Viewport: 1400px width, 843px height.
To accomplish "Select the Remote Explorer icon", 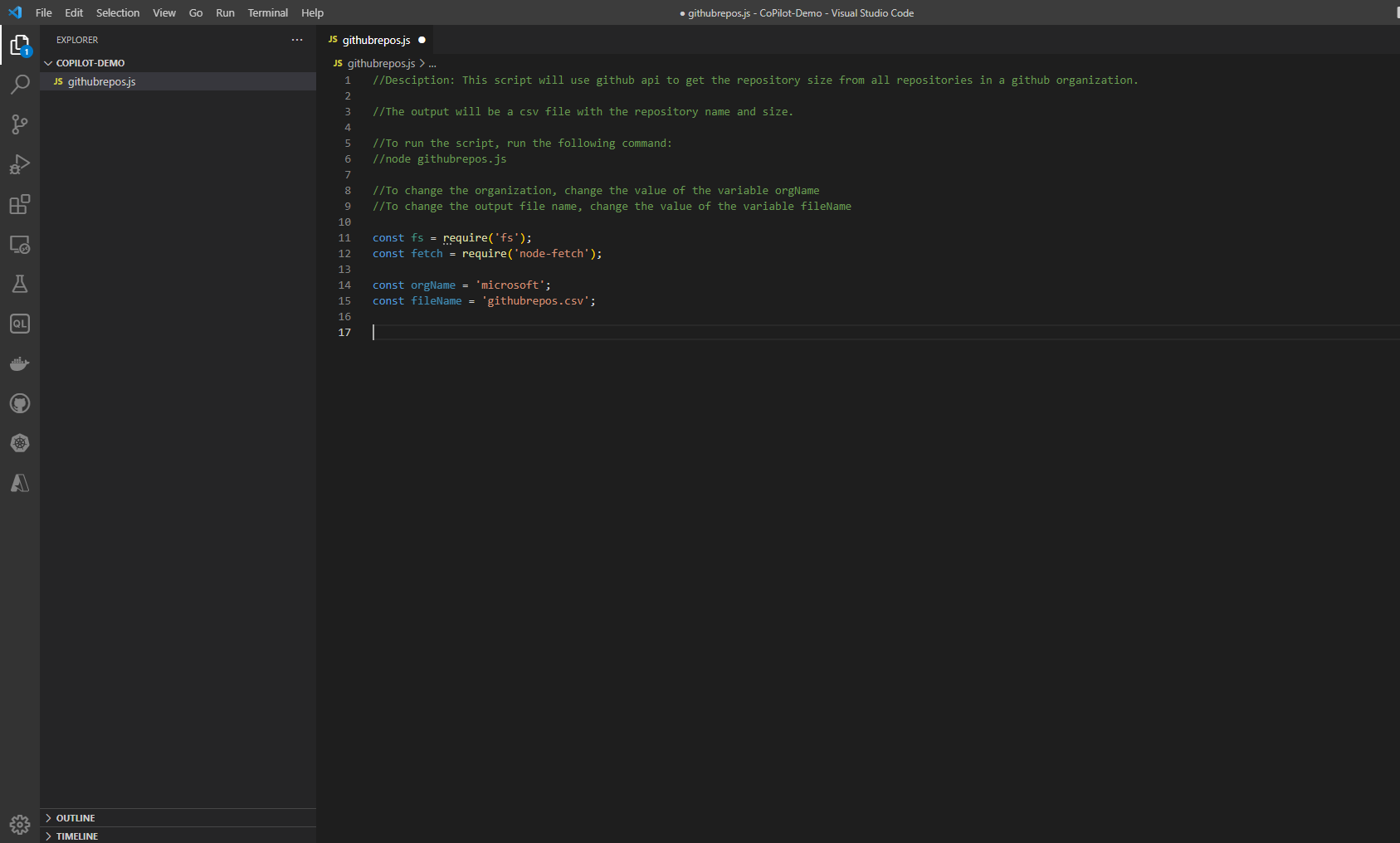I will point(20,245).
